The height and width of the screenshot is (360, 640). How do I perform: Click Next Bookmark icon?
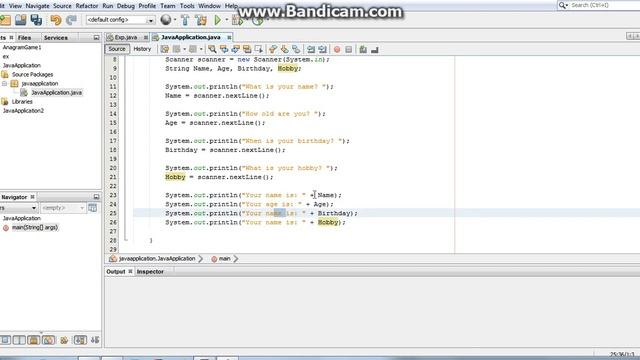point(284,49)
